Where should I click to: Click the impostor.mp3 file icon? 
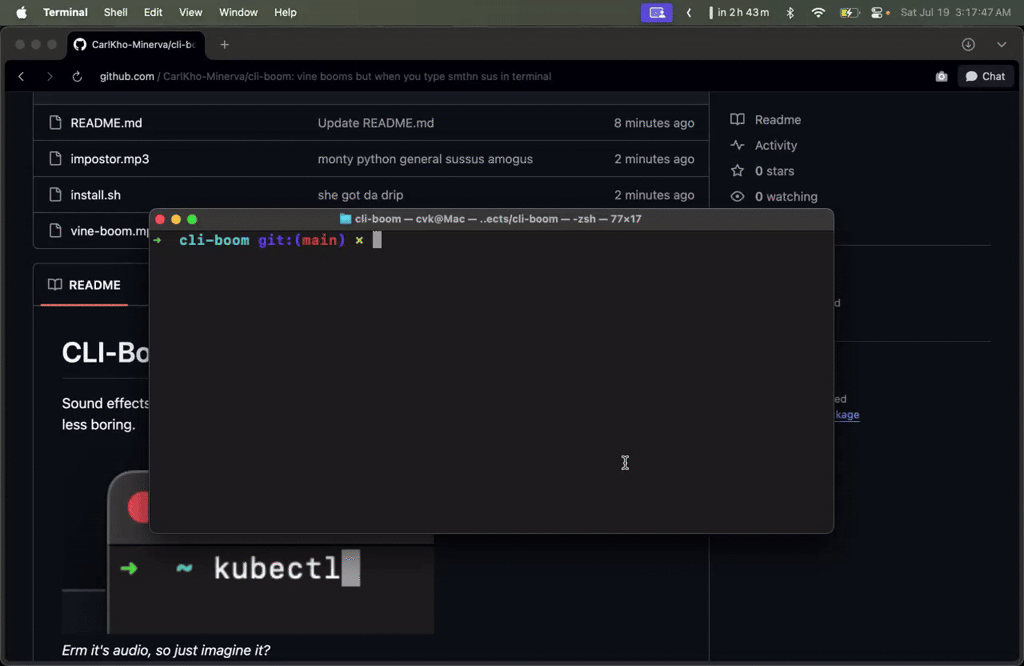tap(55, 159)
